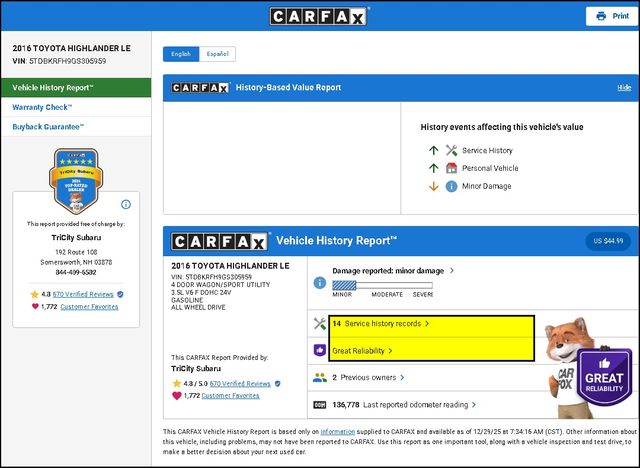Click the Great Reliability shield badge
Screen dimensions: 640x468
point(603,376)
